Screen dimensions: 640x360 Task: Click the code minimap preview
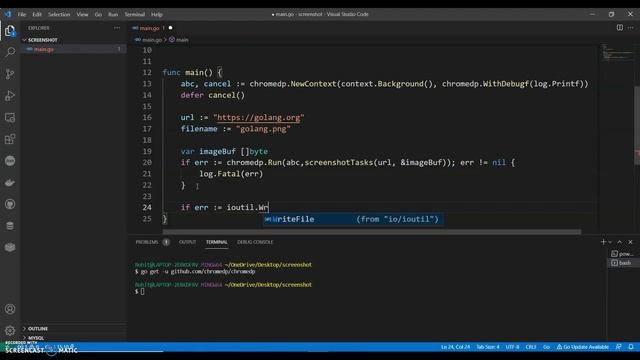[617, 52]
